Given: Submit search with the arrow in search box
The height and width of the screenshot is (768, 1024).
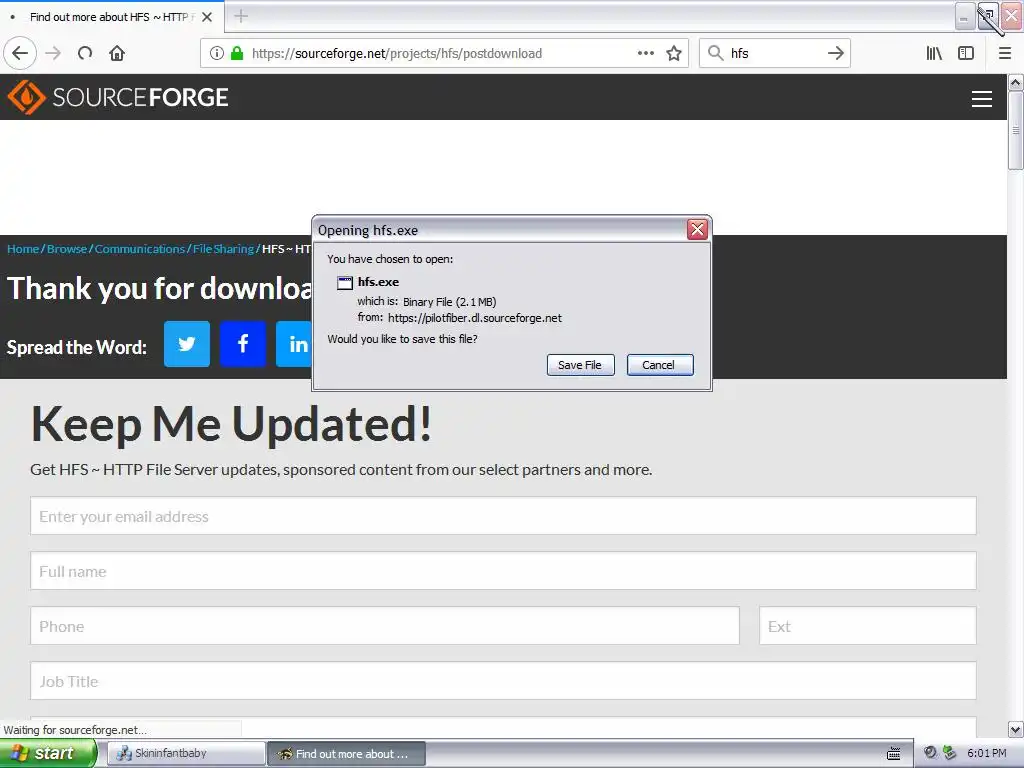Looking at the screenshot, I should click(836, 53).
